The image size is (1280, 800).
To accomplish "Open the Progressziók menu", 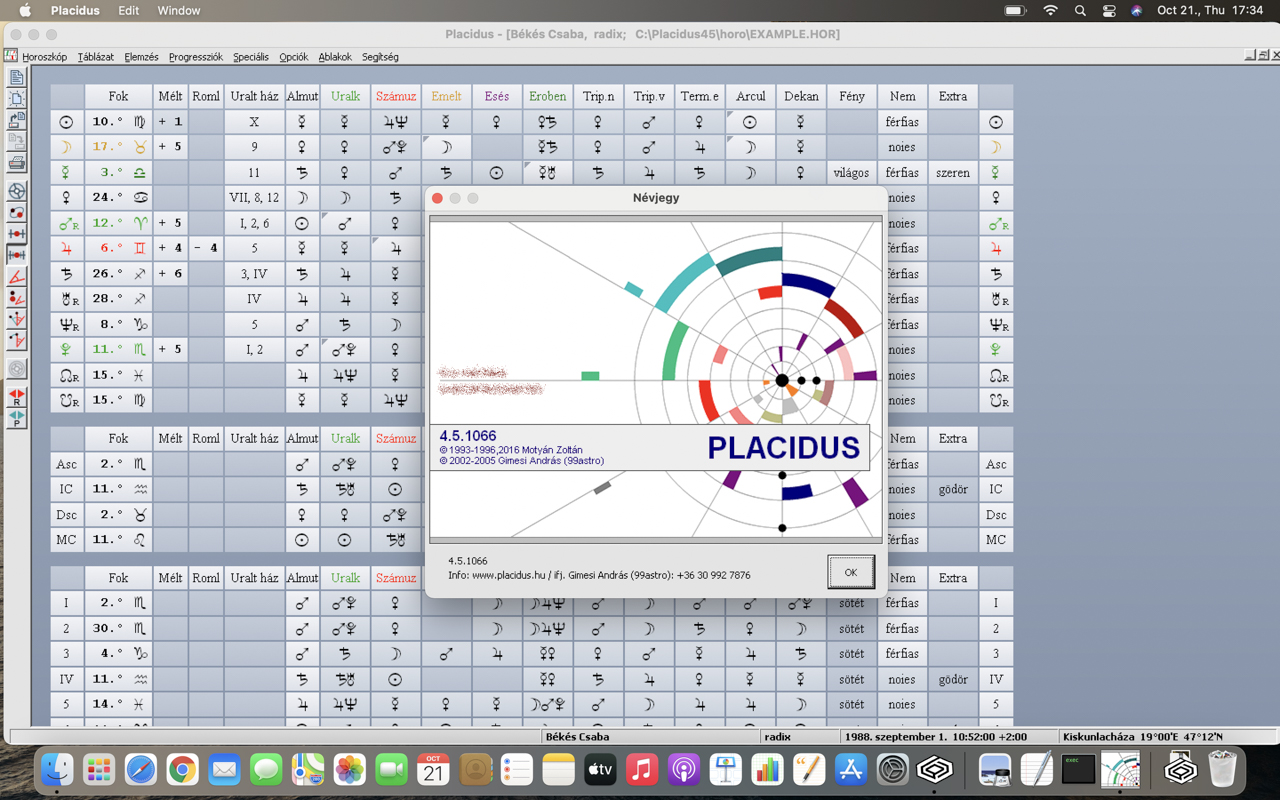I will click(x=196, y=57).
